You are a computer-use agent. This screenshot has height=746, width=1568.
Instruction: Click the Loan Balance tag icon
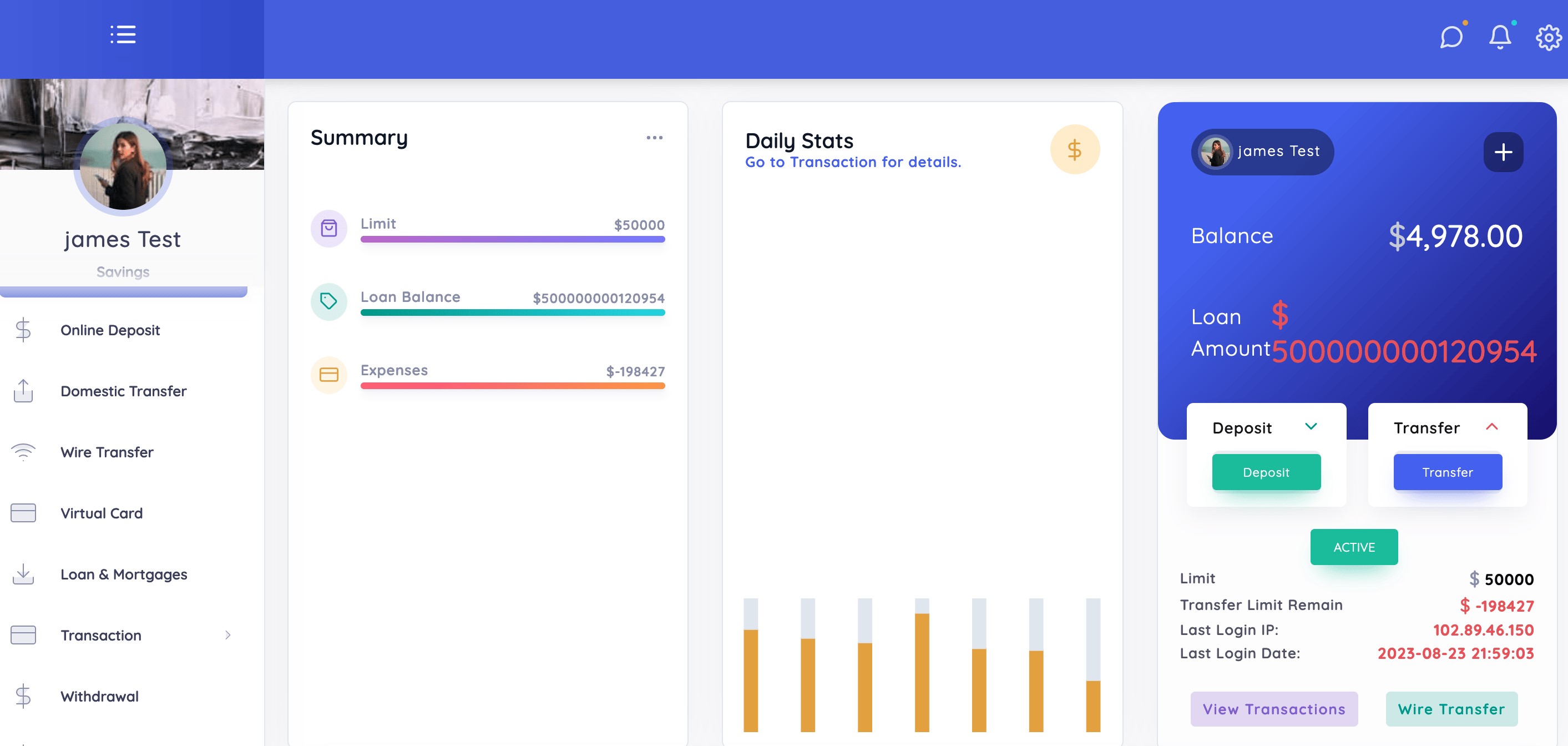(328, 301)
